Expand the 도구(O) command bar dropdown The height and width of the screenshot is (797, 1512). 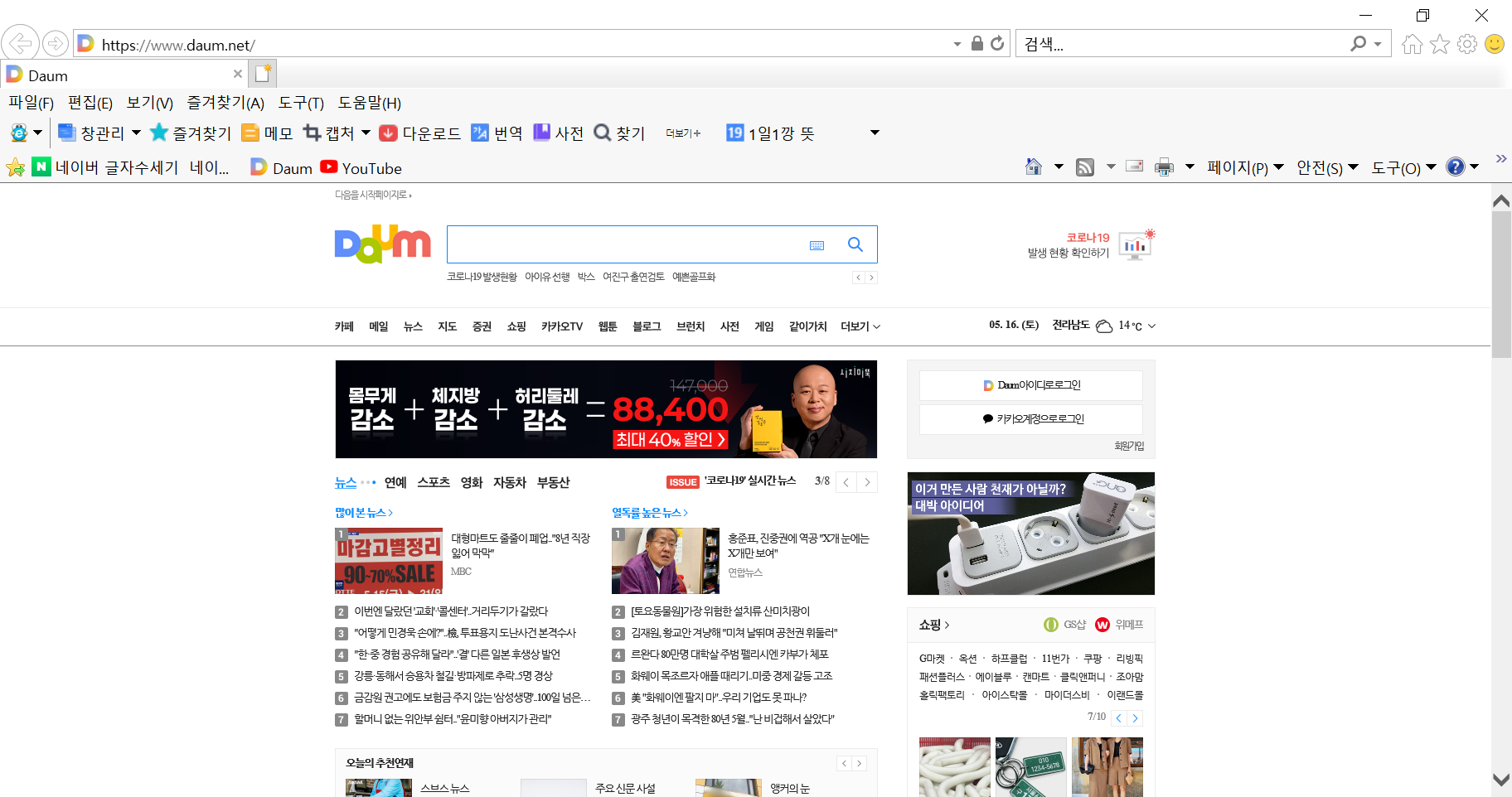[1403, 167]
